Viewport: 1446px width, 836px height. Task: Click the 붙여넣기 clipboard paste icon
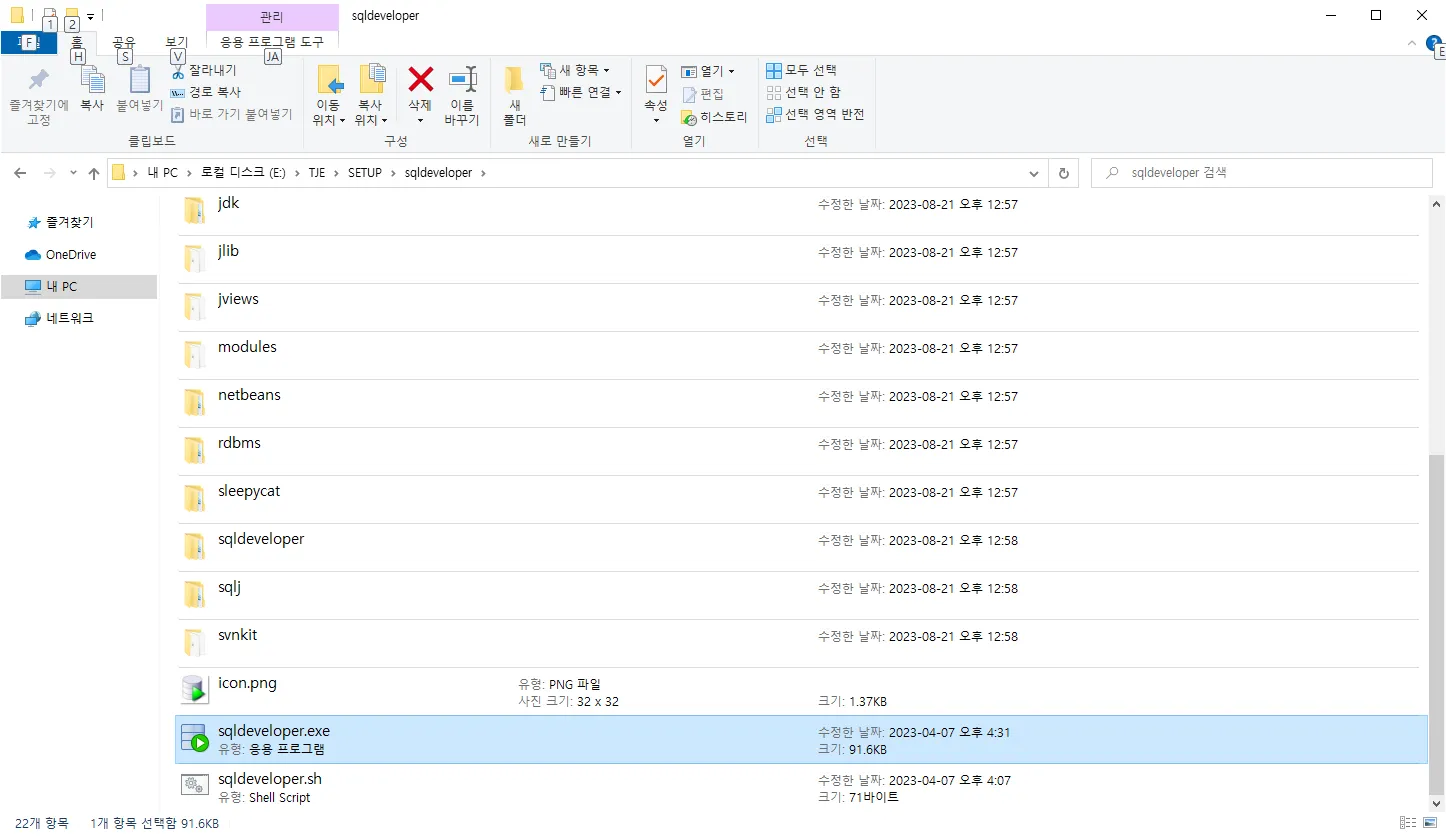139,88
